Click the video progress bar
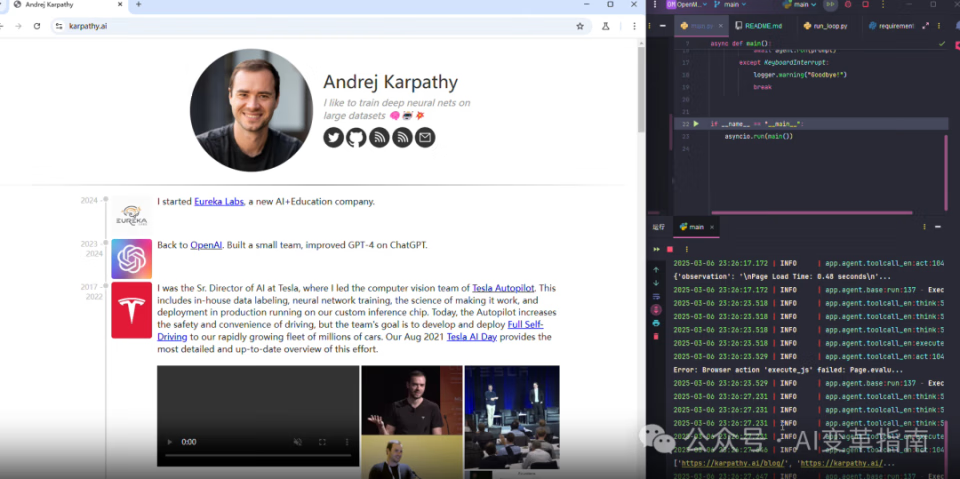960x479 pixels. click(x=258, y=456)
